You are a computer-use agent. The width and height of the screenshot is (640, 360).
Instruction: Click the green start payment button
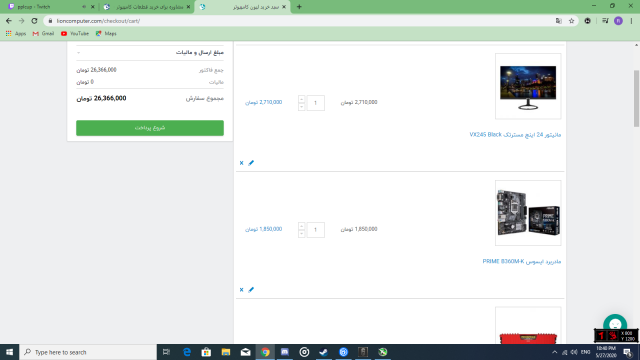click(x=150, y=128)
